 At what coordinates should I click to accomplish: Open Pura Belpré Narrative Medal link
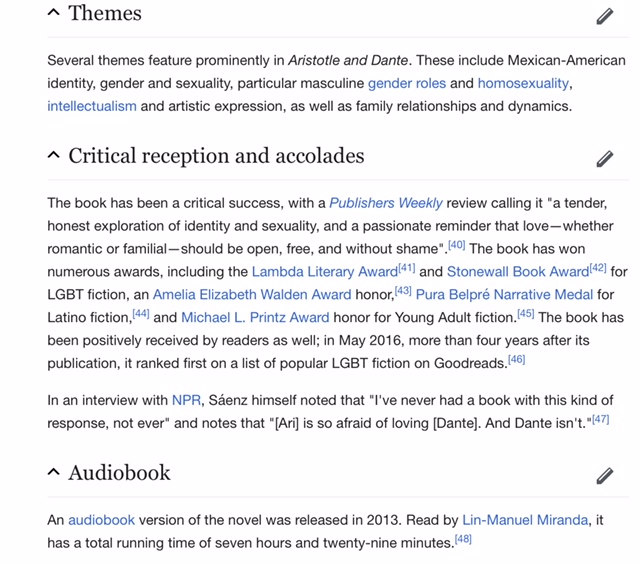click(x=504, y=295)
